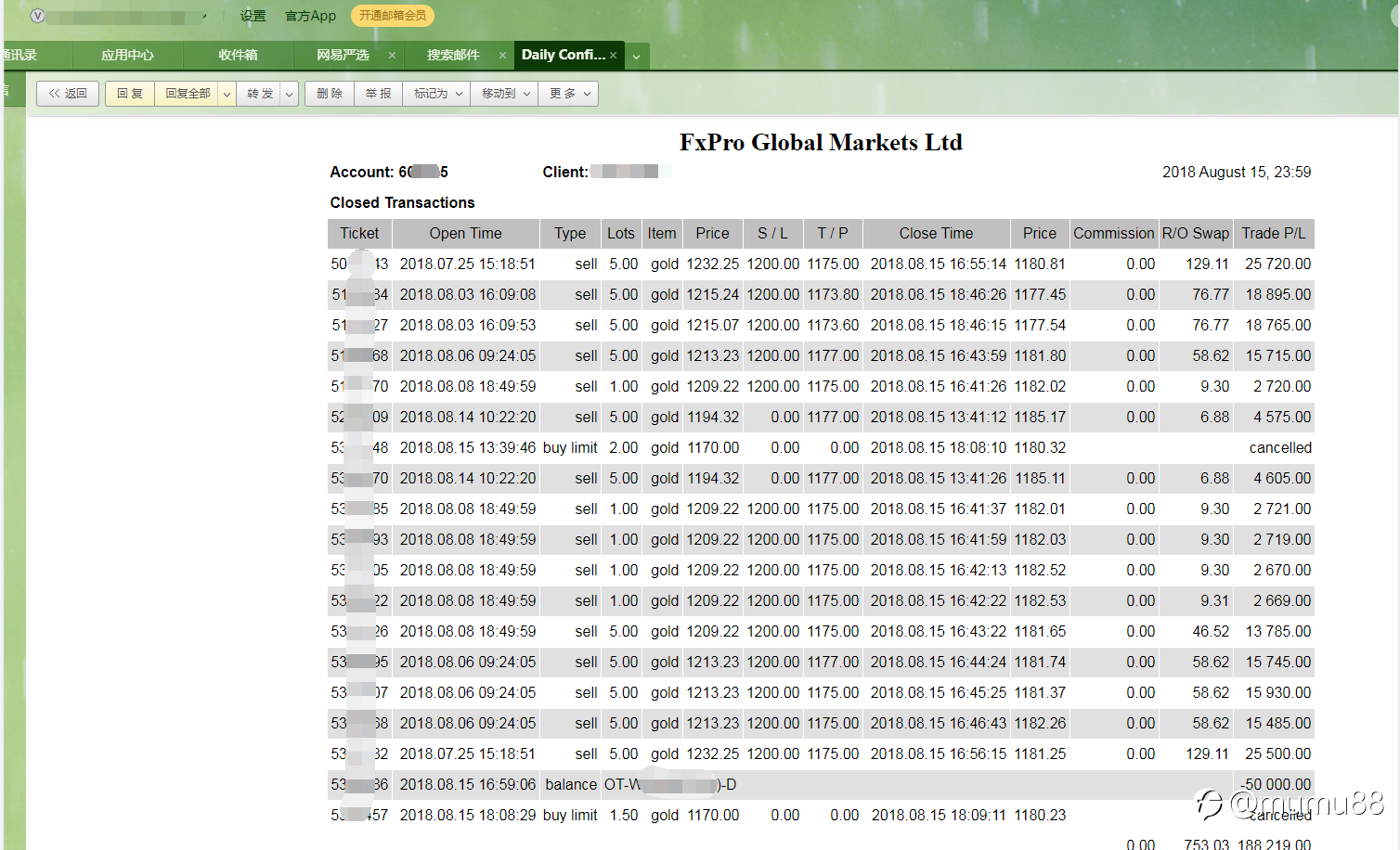Click profit value 18 895.00
The width and height of the screenshot is (1400, 850).
(1277, 295)
